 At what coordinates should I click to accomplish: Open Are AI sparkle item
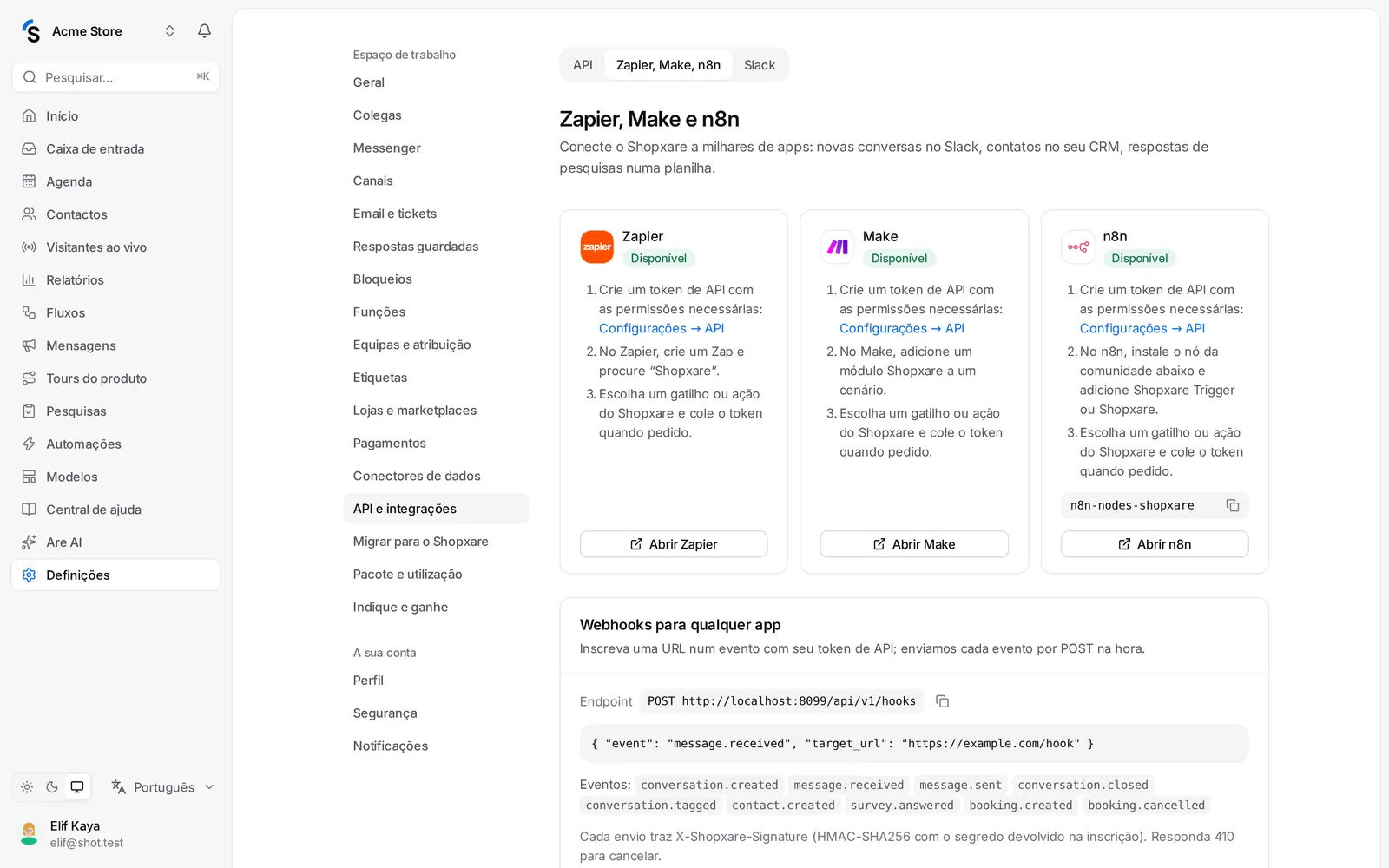tap(115, 542)
